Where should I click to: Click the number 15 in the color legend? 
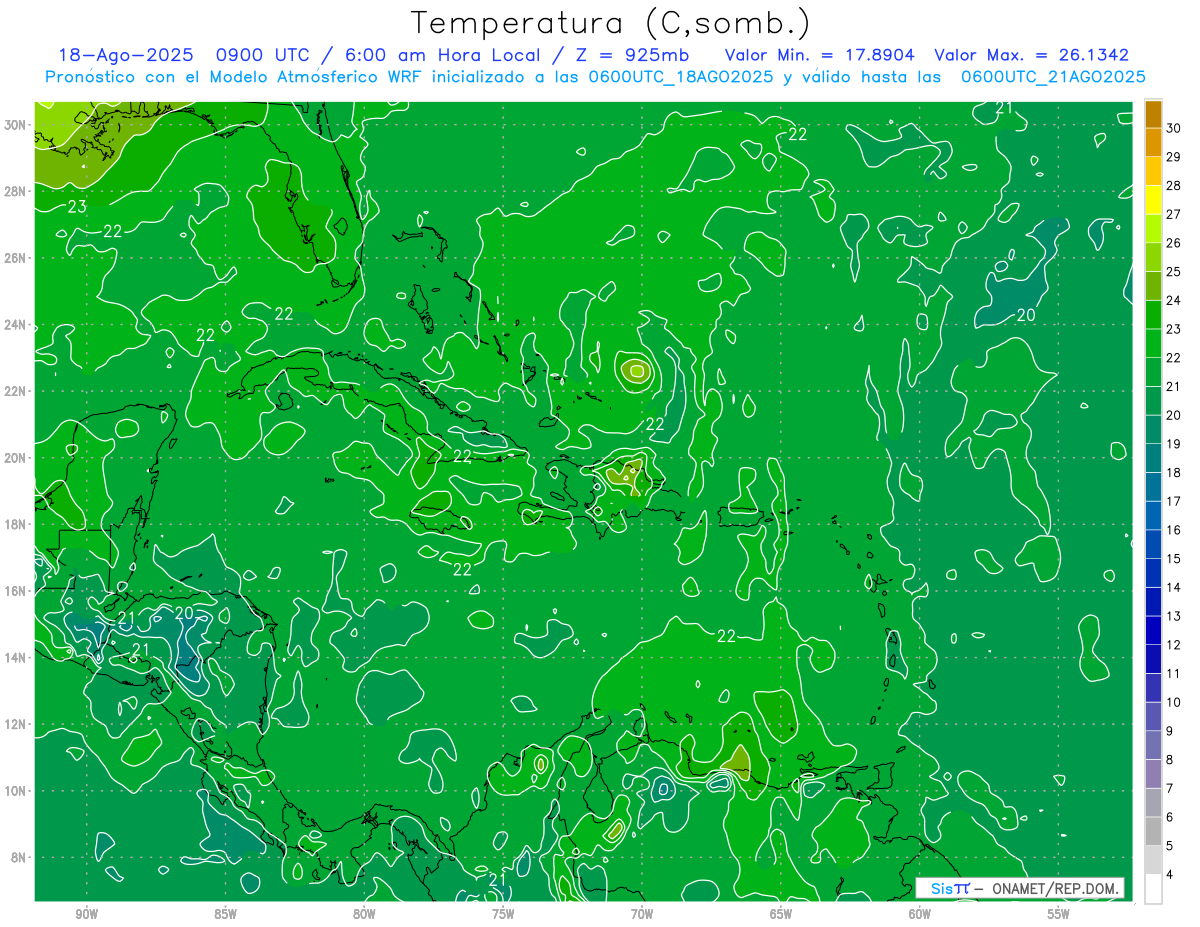tap(1174, 558)
